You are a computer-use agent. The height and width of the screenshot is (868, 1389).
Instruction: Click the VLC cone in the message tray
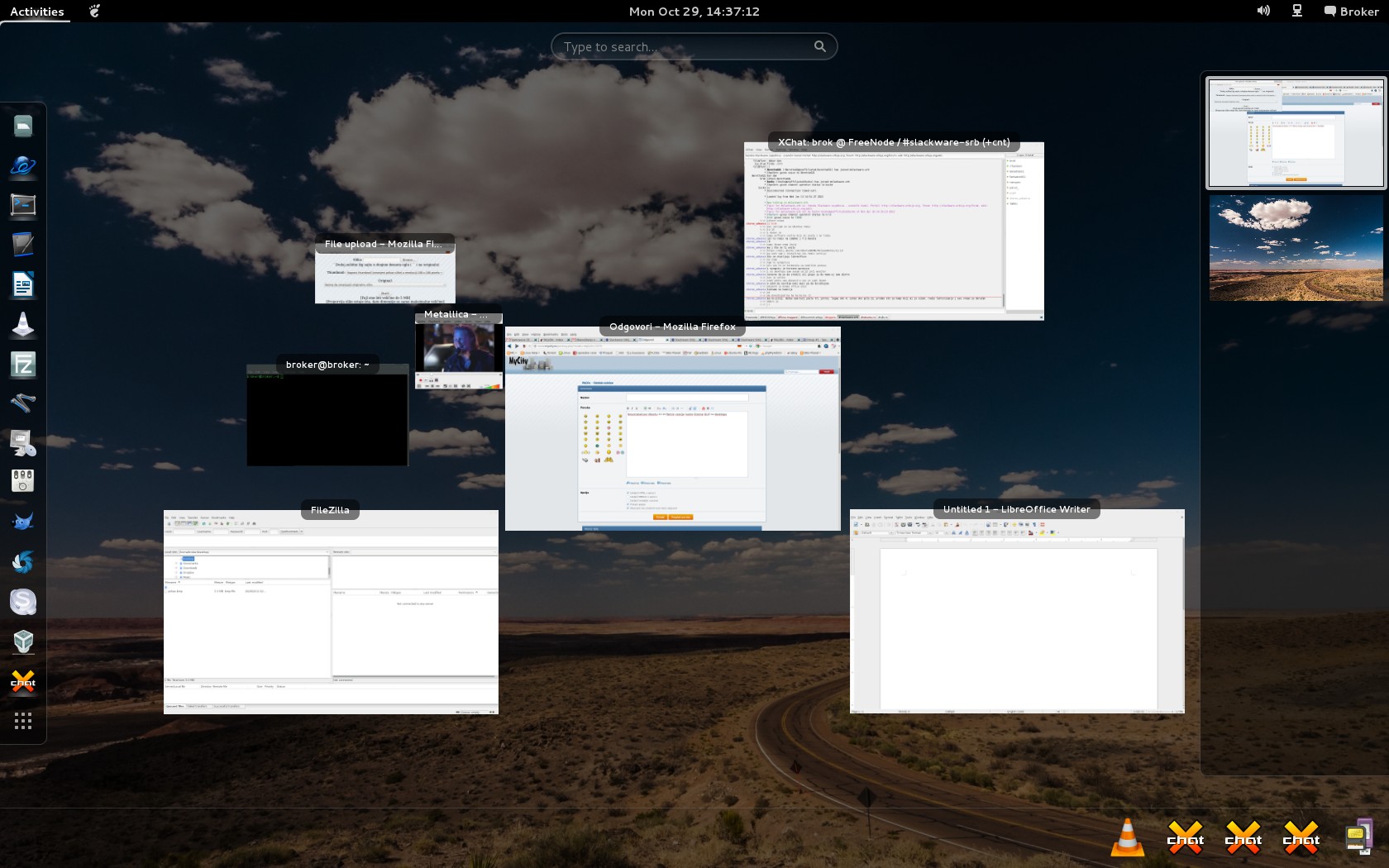pos(1127,837)
